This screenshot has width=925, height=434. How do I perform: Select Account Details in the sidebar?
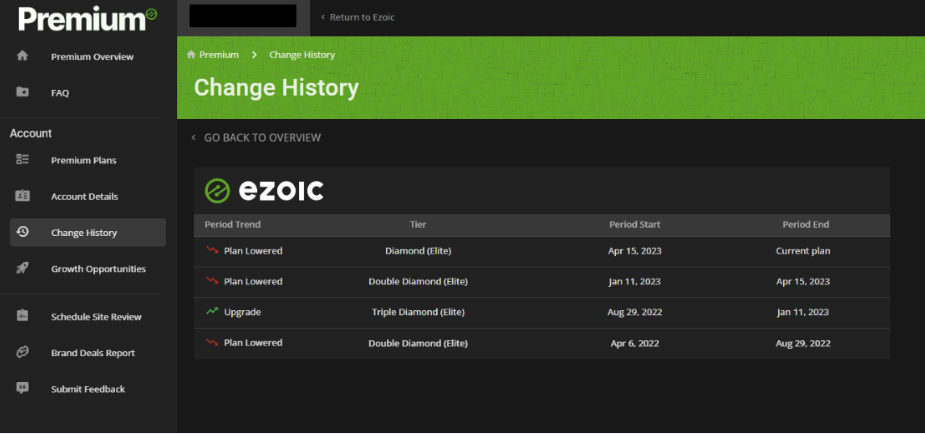[x=84, y=197]
